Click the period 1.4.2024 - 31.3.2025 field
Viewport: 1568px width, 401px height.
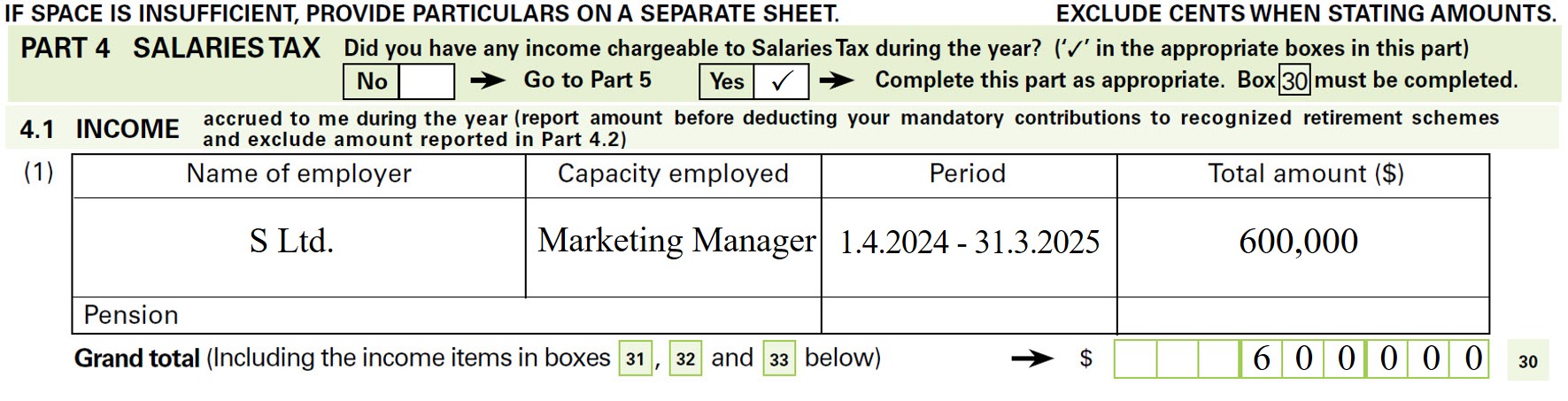click(969, 247)
